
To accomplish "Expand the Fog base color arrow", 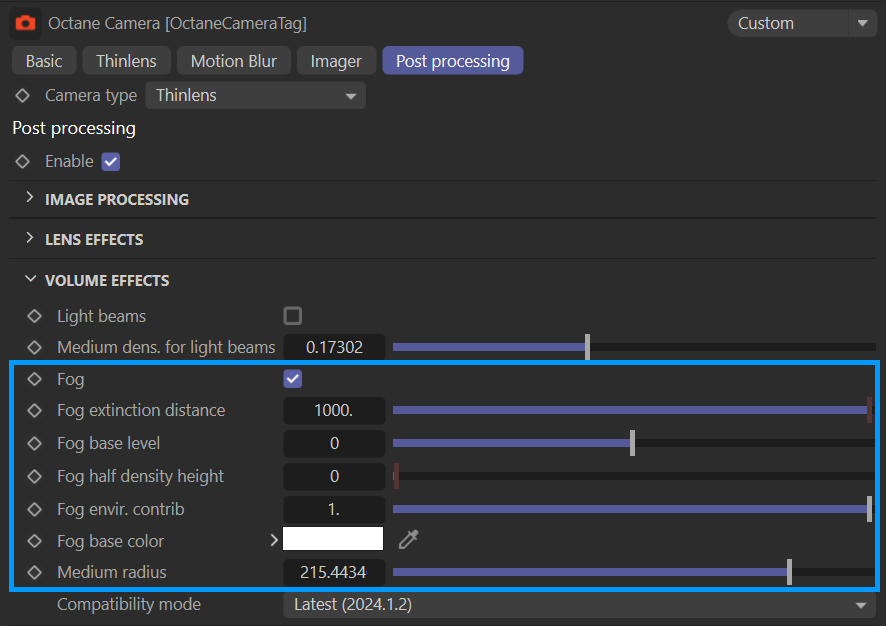I will coord(273,540).
